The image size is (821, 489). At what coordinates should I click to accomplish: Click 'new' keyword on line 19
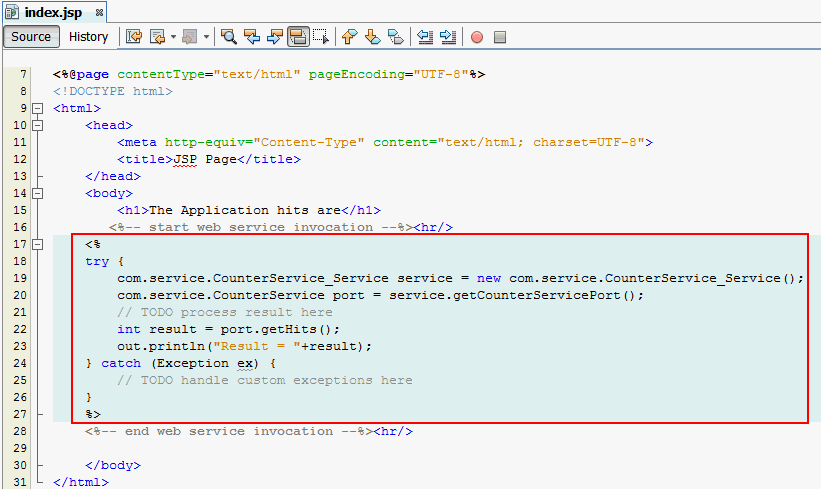click(489, 279)
